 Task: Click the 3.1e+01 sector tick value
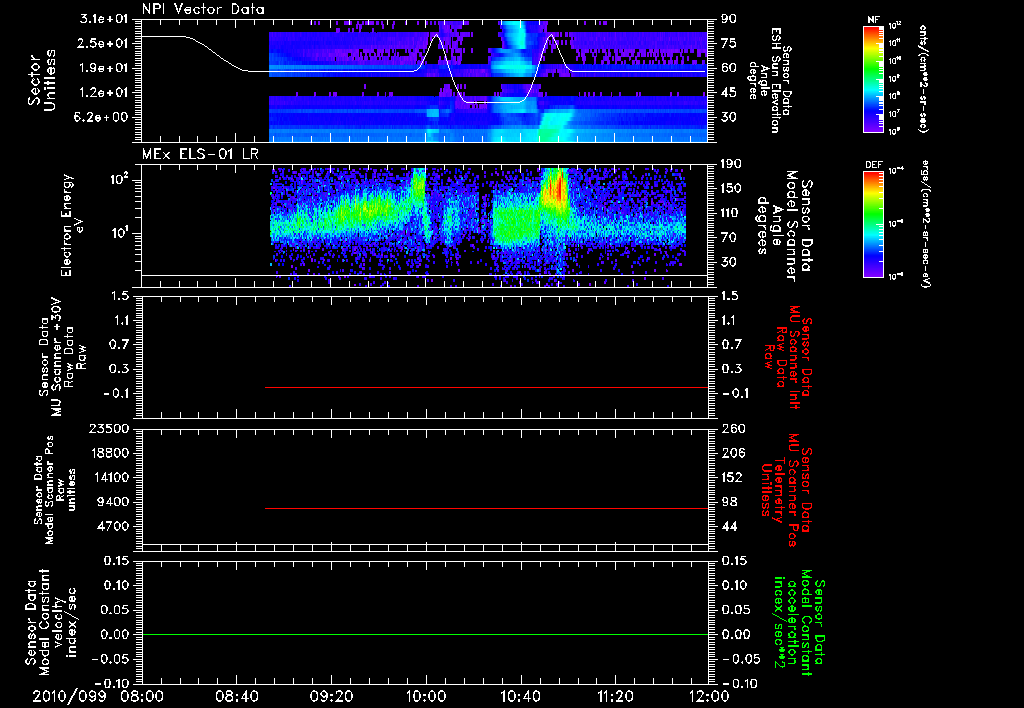click(x=104, y=19)
